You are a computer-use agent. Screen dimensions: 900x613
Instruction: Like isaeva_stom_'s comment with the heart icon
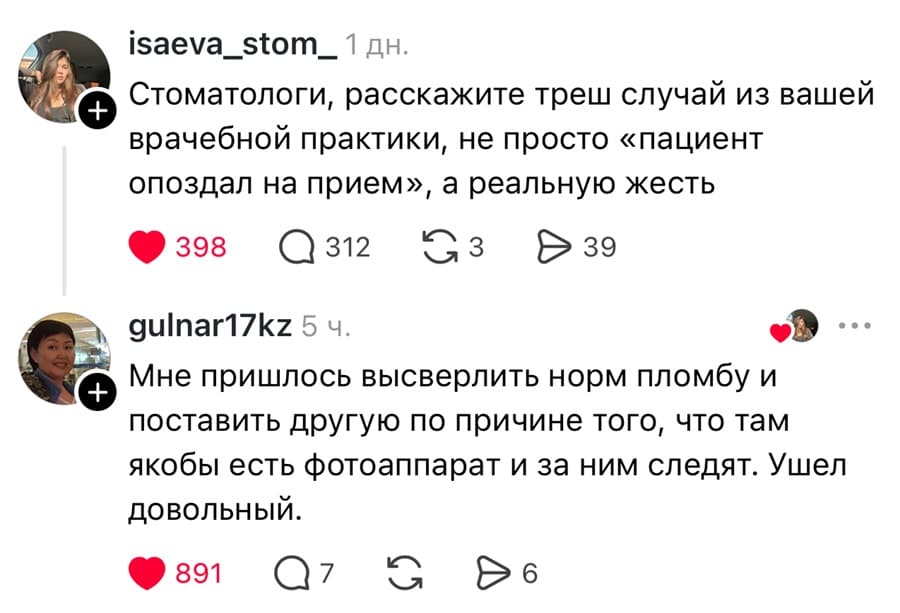[149, 247]
